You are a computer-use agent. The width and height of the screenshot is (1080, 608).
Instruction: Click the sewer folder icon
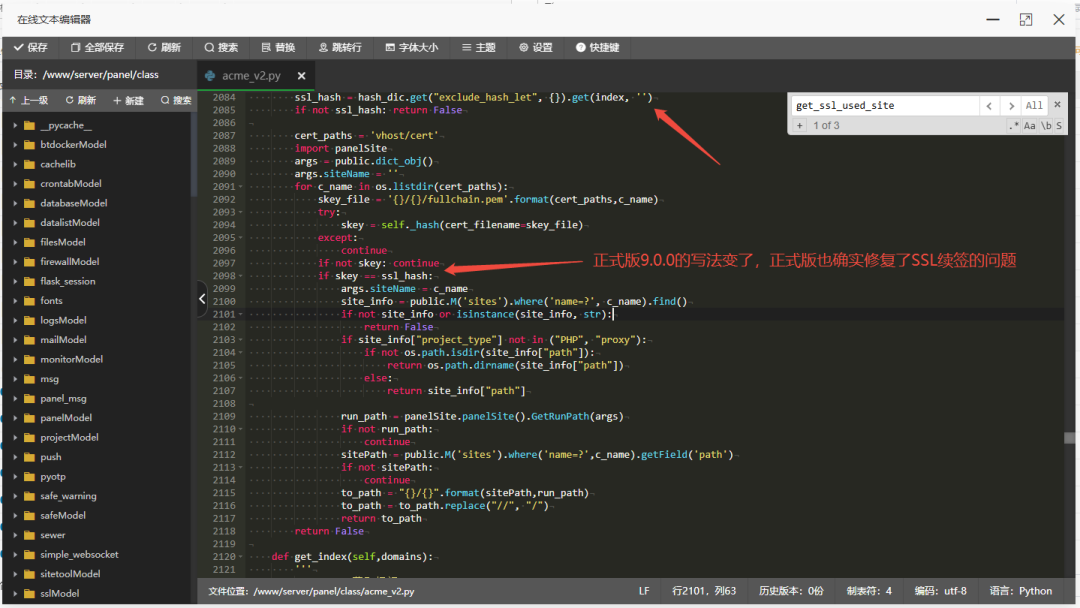click(29, 535)
